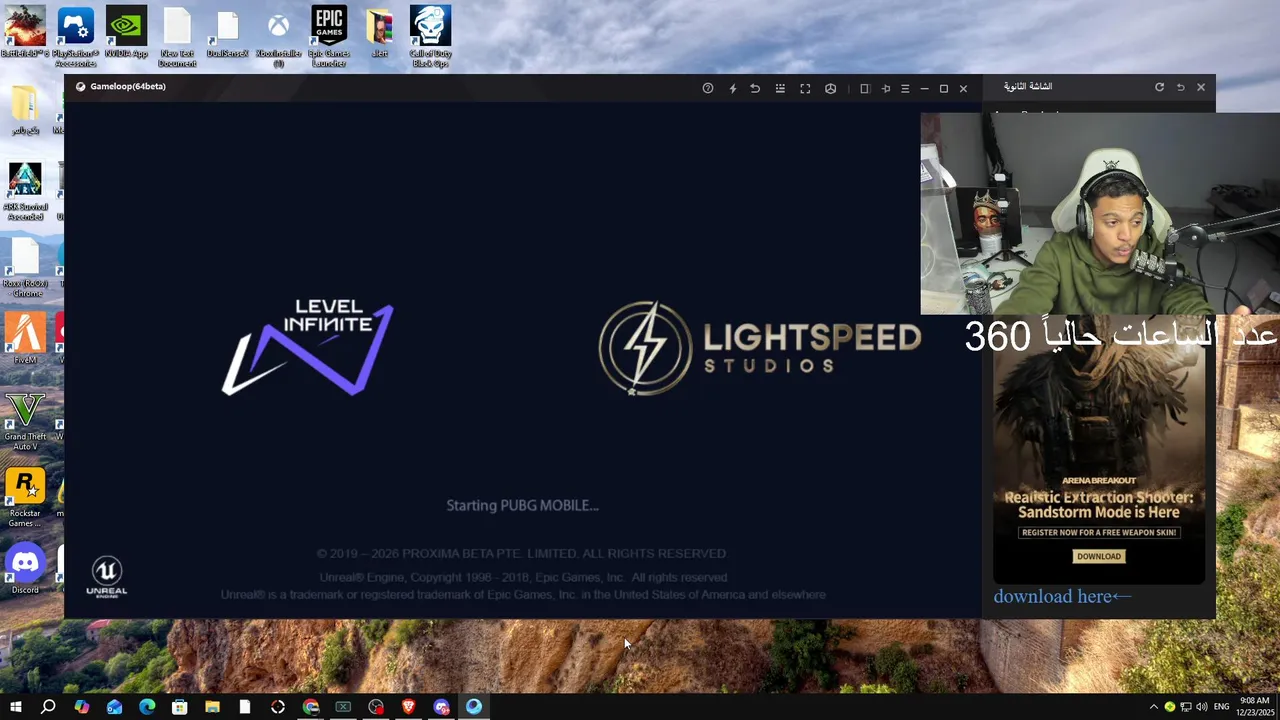Screen dimensions: 1280x720
Task: Open the Gameloop help question-mark icon
Action: [x=708, y=88]
